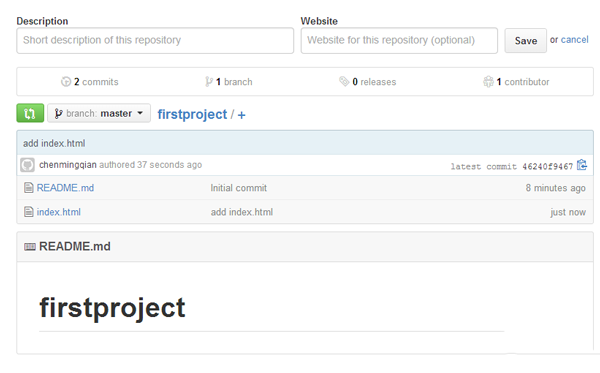View the 2 commits list
This screenshot has height=373, width=600.
click(96, 82)
